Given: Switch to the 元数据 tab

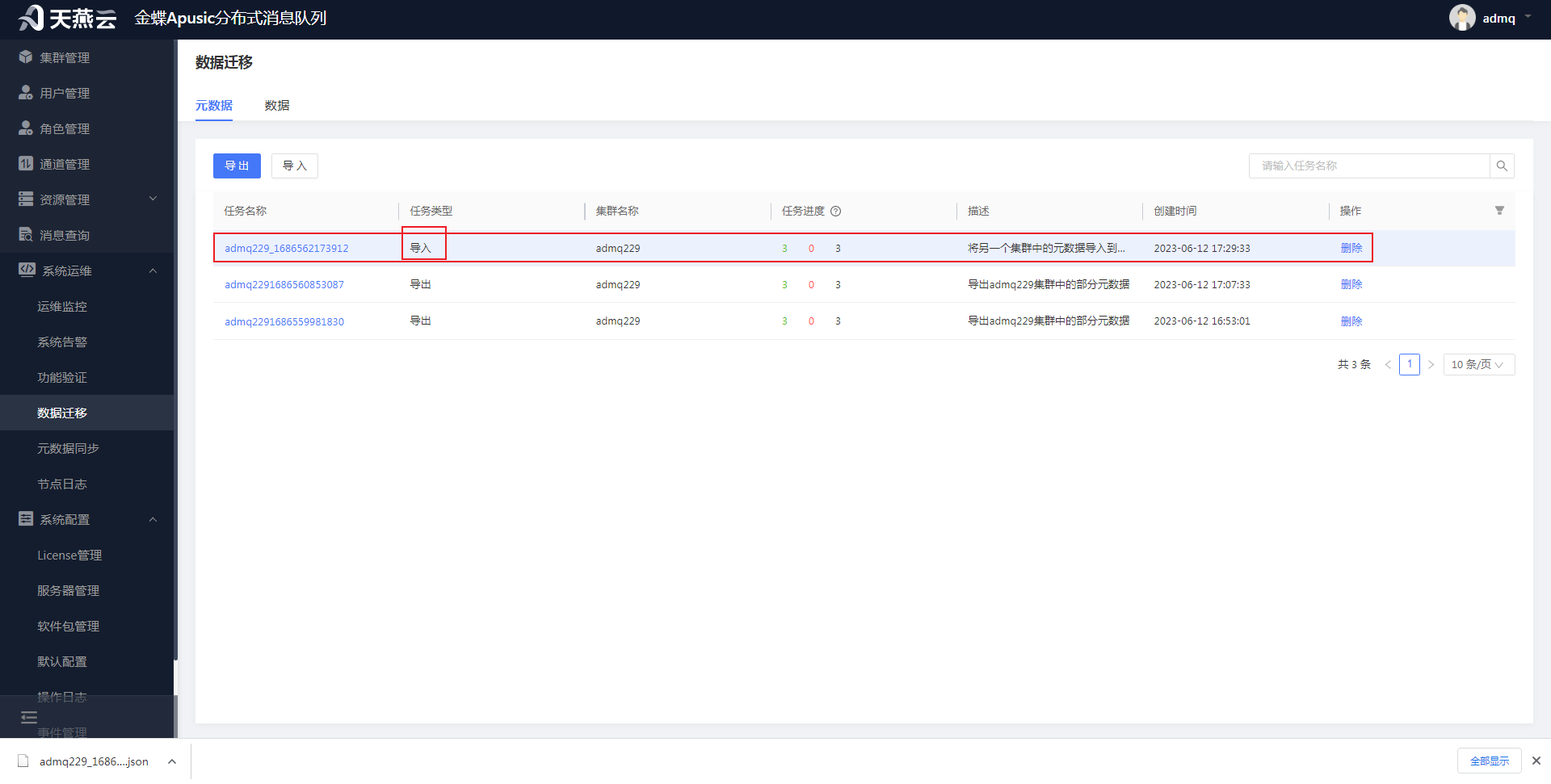Looking at the screenshot, I should pyautogui.click(x=214, y=105).
